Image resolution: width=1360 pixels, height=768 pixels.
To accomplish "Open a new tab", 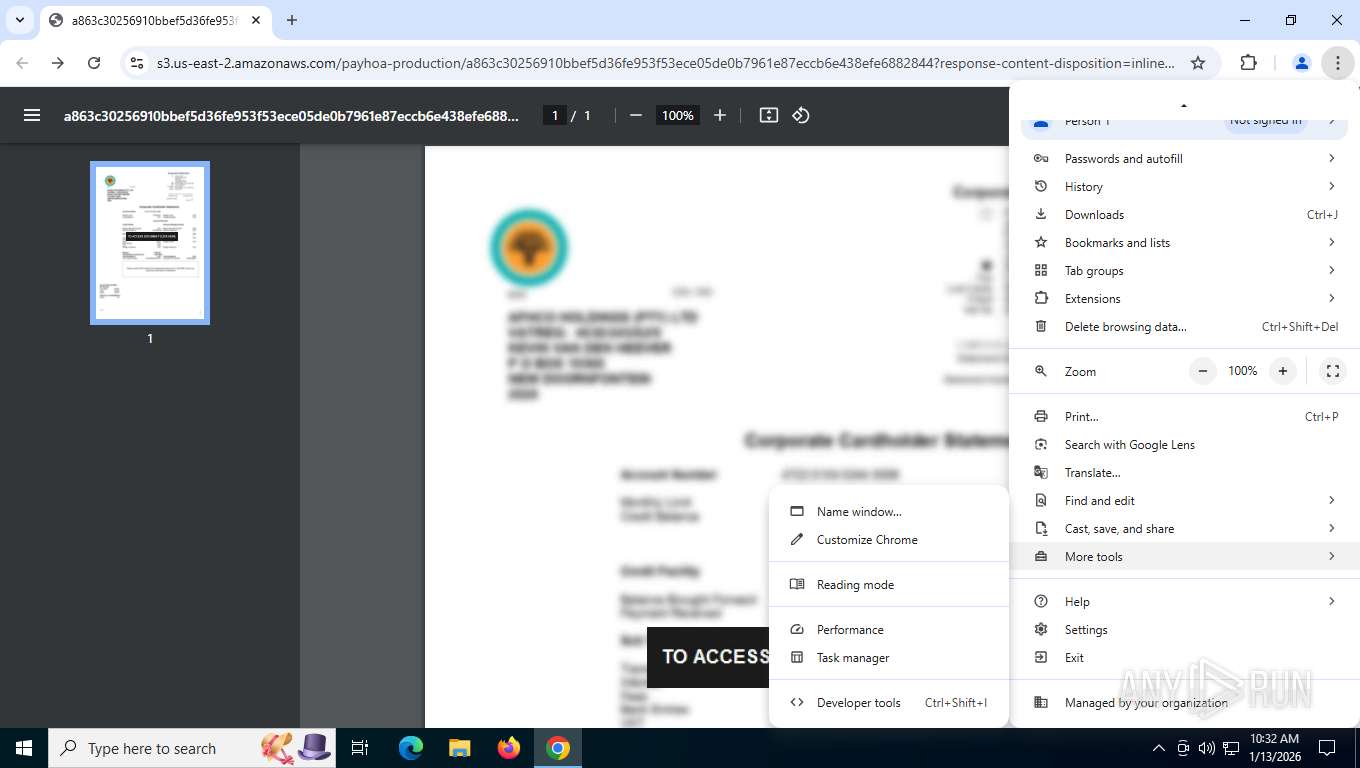I will (x=292, y=20).
